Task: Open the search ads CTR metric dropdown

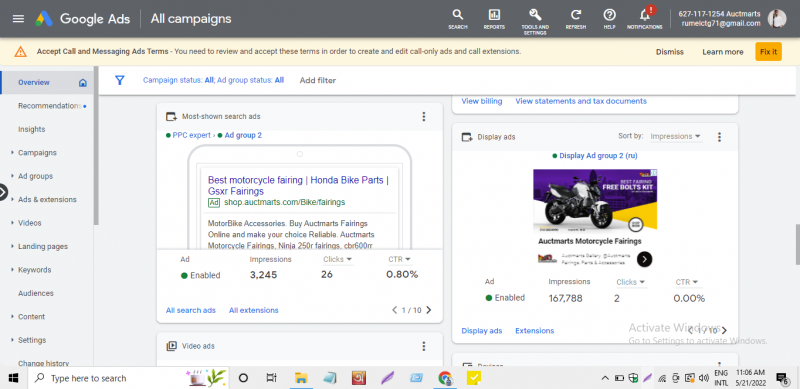Action: [399, 259]
